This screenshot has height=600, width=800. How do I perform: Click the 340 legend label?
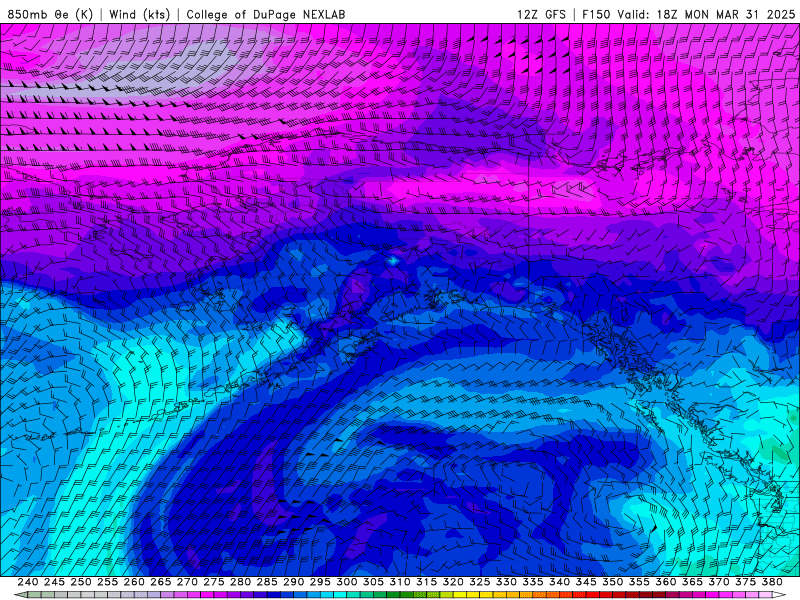tap(560, 582)
